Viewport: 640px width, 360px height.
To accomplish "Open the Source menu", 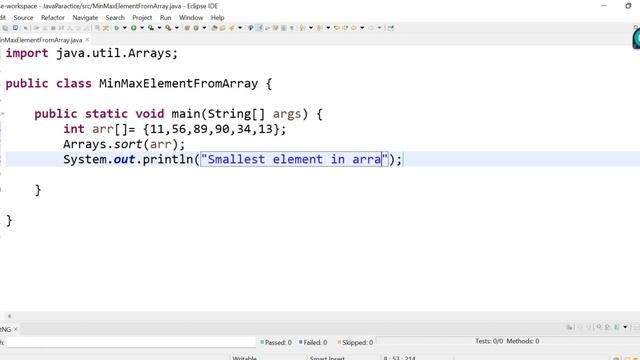I will click(x=23, y=18).
